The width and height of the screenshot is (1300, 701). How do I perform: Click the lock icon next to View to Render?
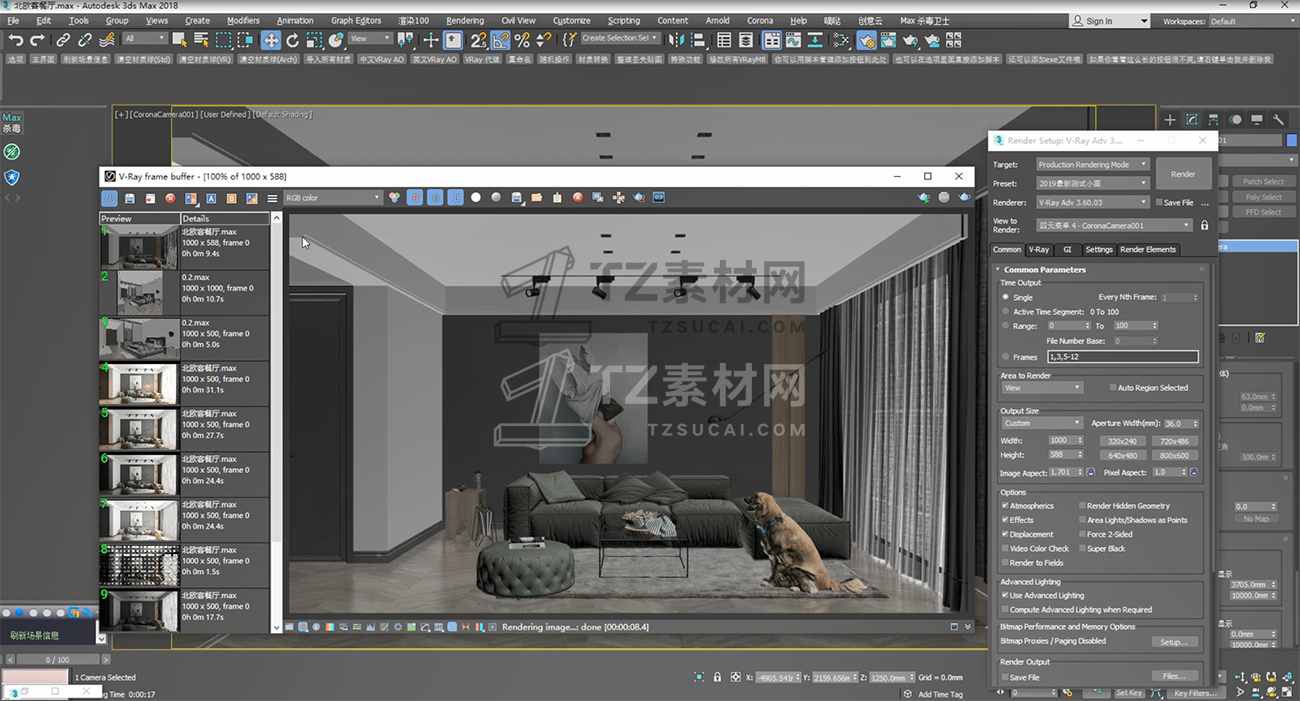pyautogui.click(x=1204, y=226)
